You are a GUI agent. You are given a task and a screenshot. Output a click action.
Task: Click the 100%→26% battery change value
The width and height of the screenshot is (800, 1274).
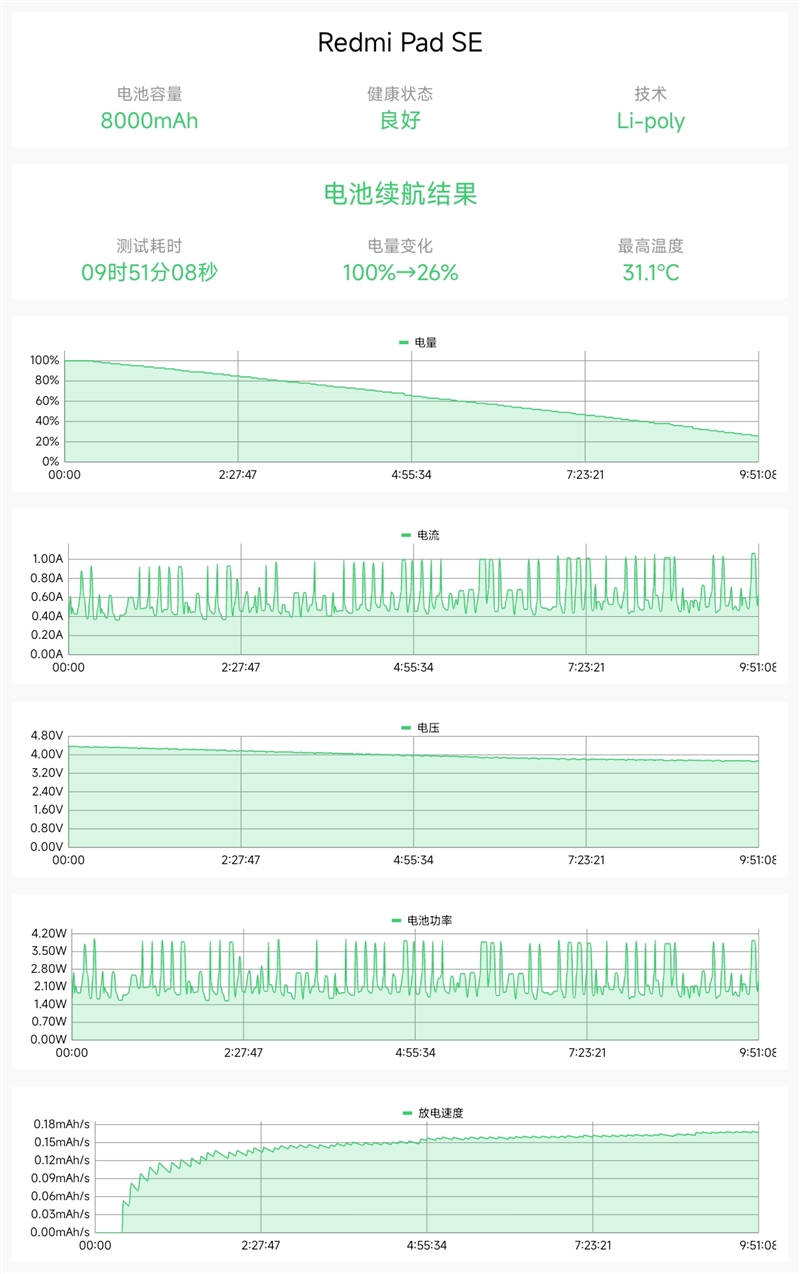pos(400,272)
